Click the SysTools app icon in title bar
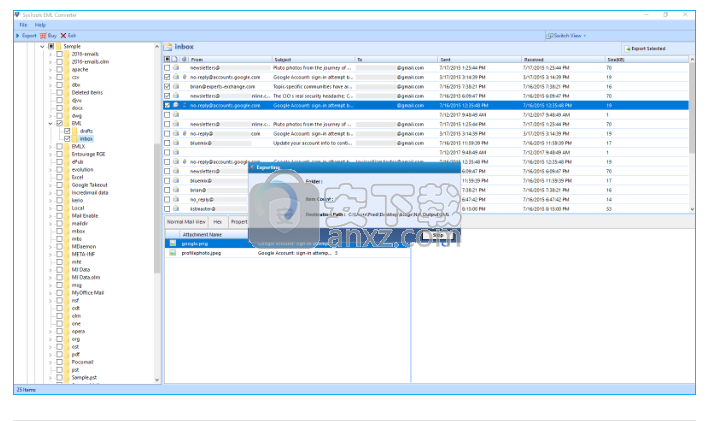The width and height of the screenshot is (714, 421). [17, 15]
